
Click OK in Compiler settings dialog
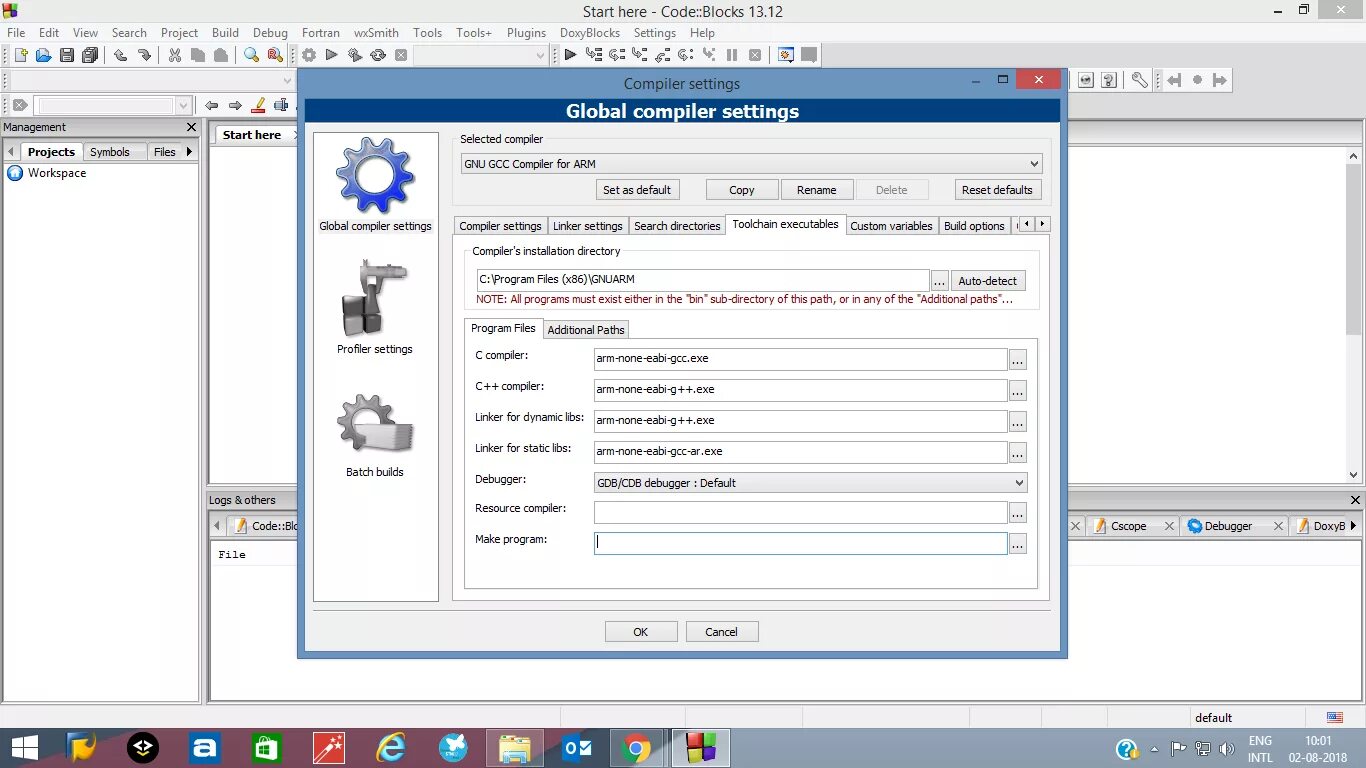[641, 632]
